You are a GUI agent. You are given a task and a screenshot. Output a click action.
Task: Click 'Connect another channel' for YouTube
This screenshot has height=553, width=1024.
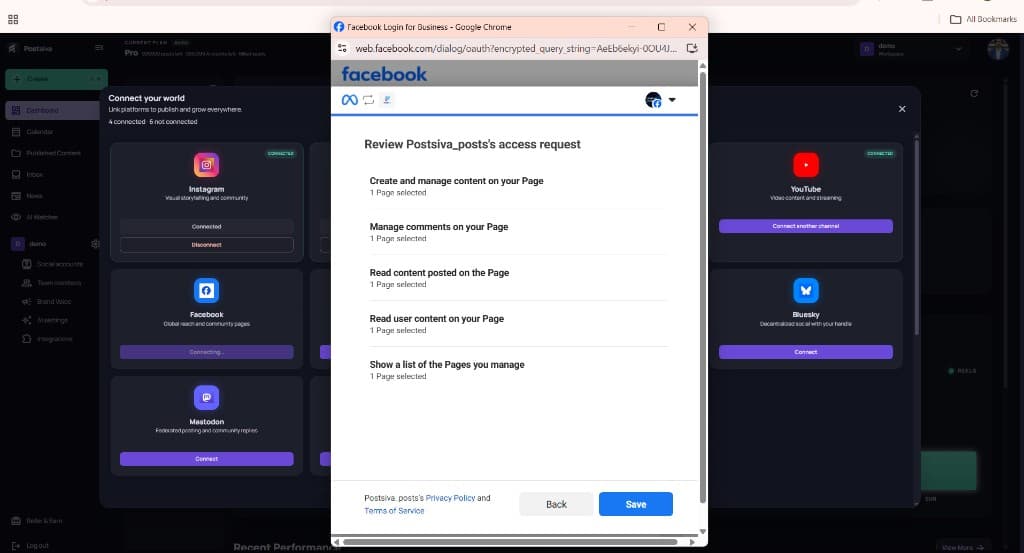coord(806,226)
